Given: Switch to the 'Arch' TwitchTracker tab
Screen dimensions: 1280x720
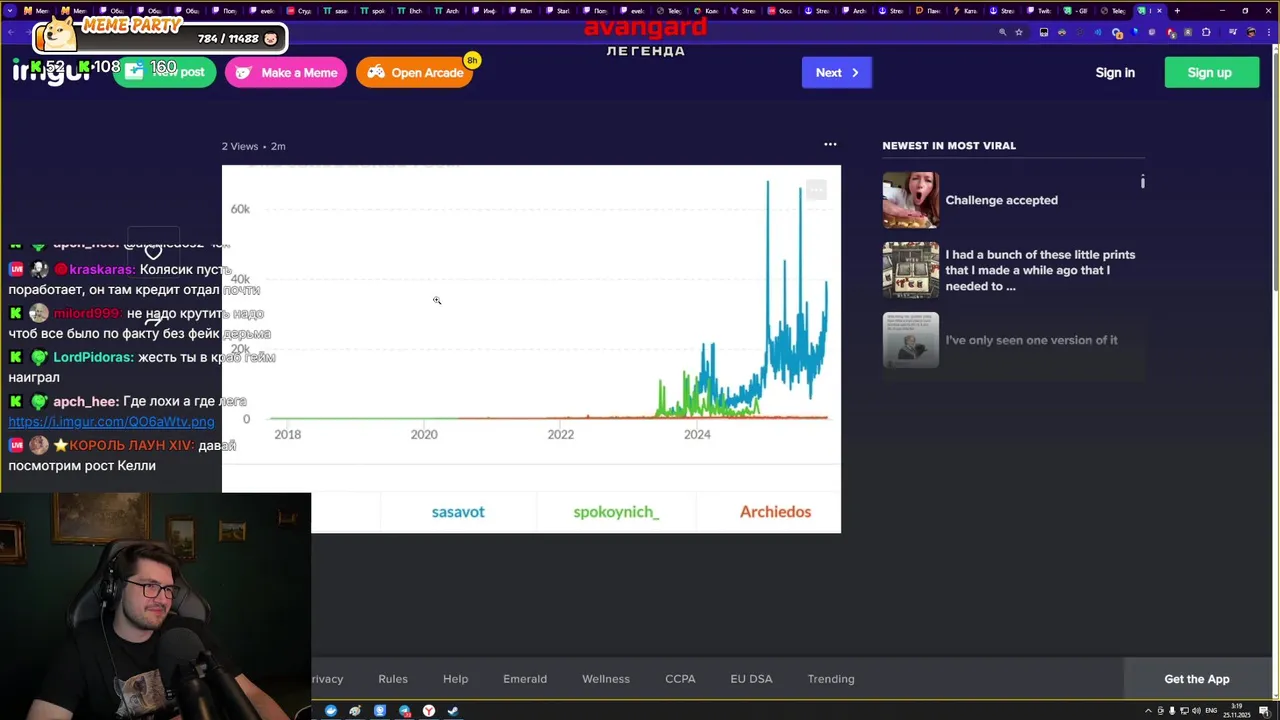Looking at the screenshot, I should click(x=449, y=11).
